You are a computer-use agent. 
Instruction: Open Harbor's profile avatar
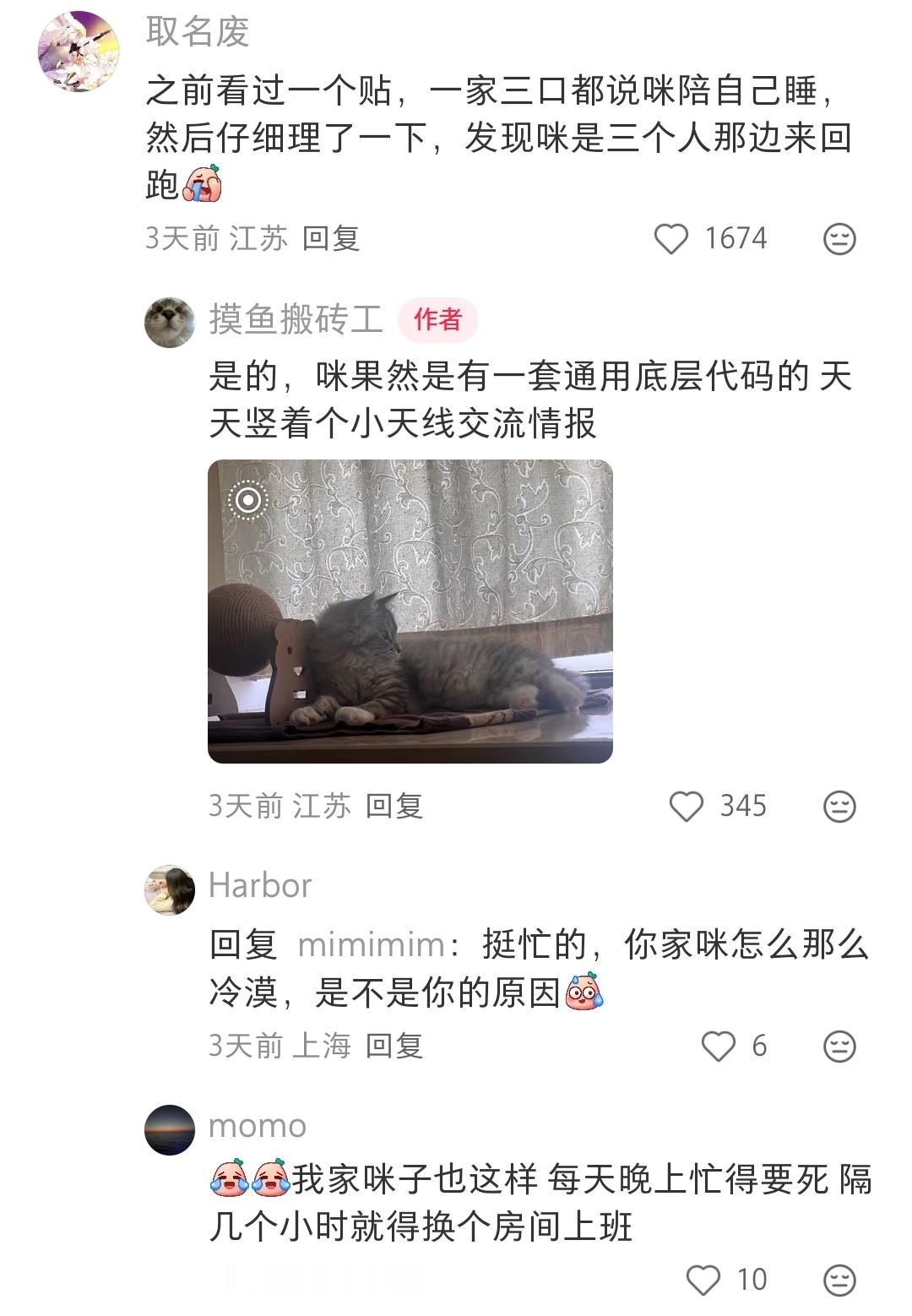170,889
